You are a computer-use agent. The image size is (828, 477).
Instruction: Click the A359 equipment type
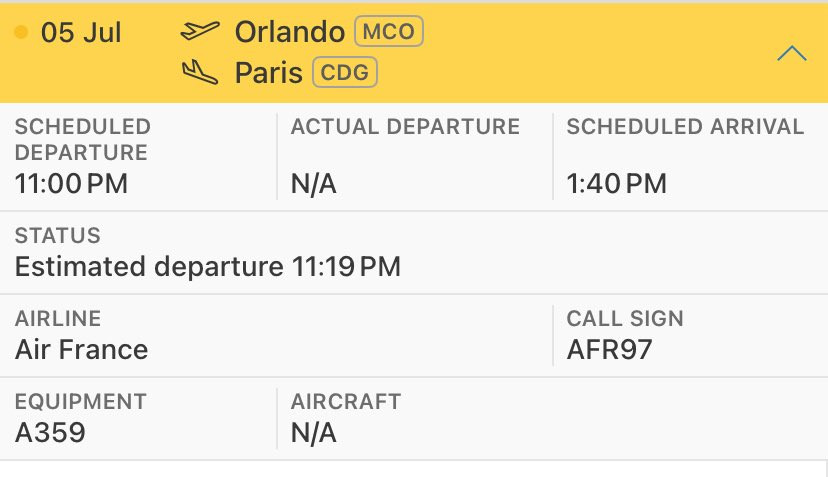click(x=50, y=433)
